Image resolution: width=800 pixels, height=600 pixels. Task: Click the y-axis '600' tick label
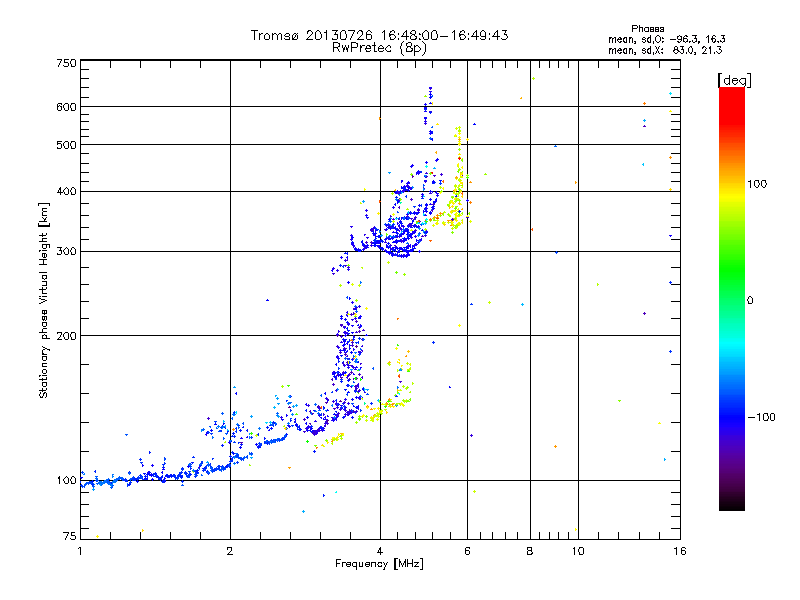tap(66, 107)
